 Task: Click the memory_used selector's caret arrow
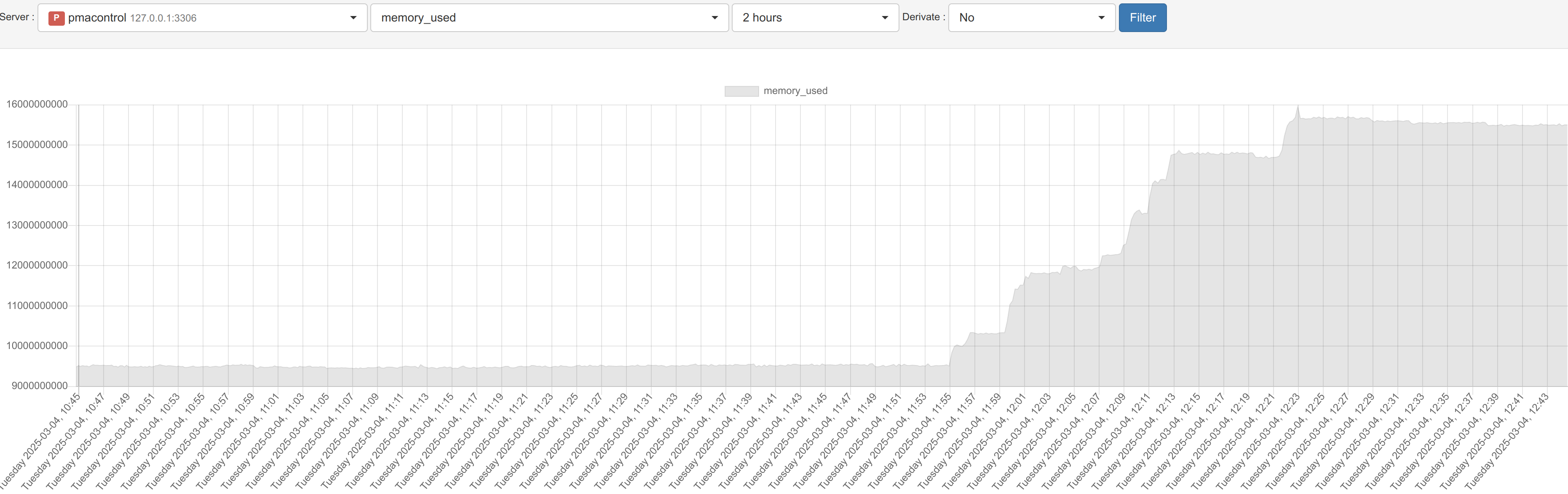(x=714, y=18)
